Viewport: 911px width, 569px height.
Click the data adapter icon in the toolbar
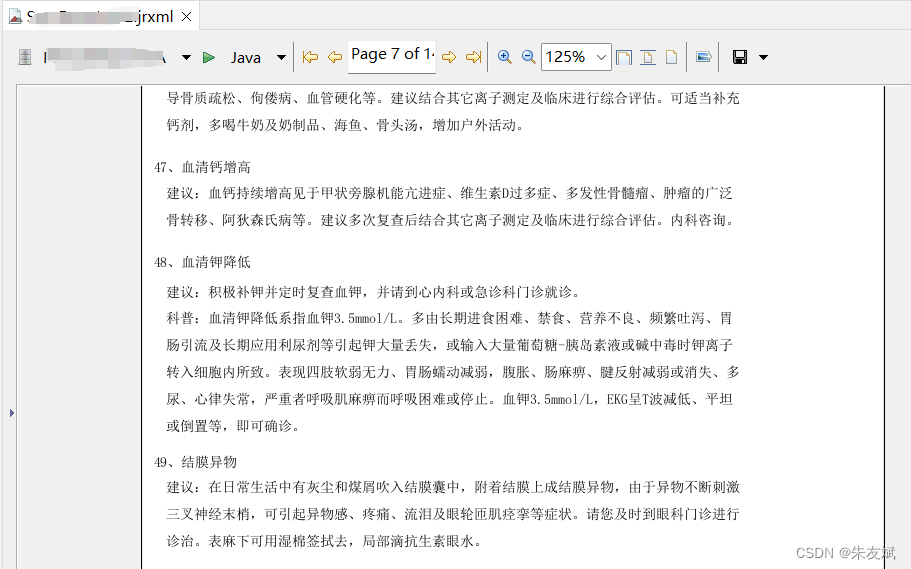coord(25,57)
